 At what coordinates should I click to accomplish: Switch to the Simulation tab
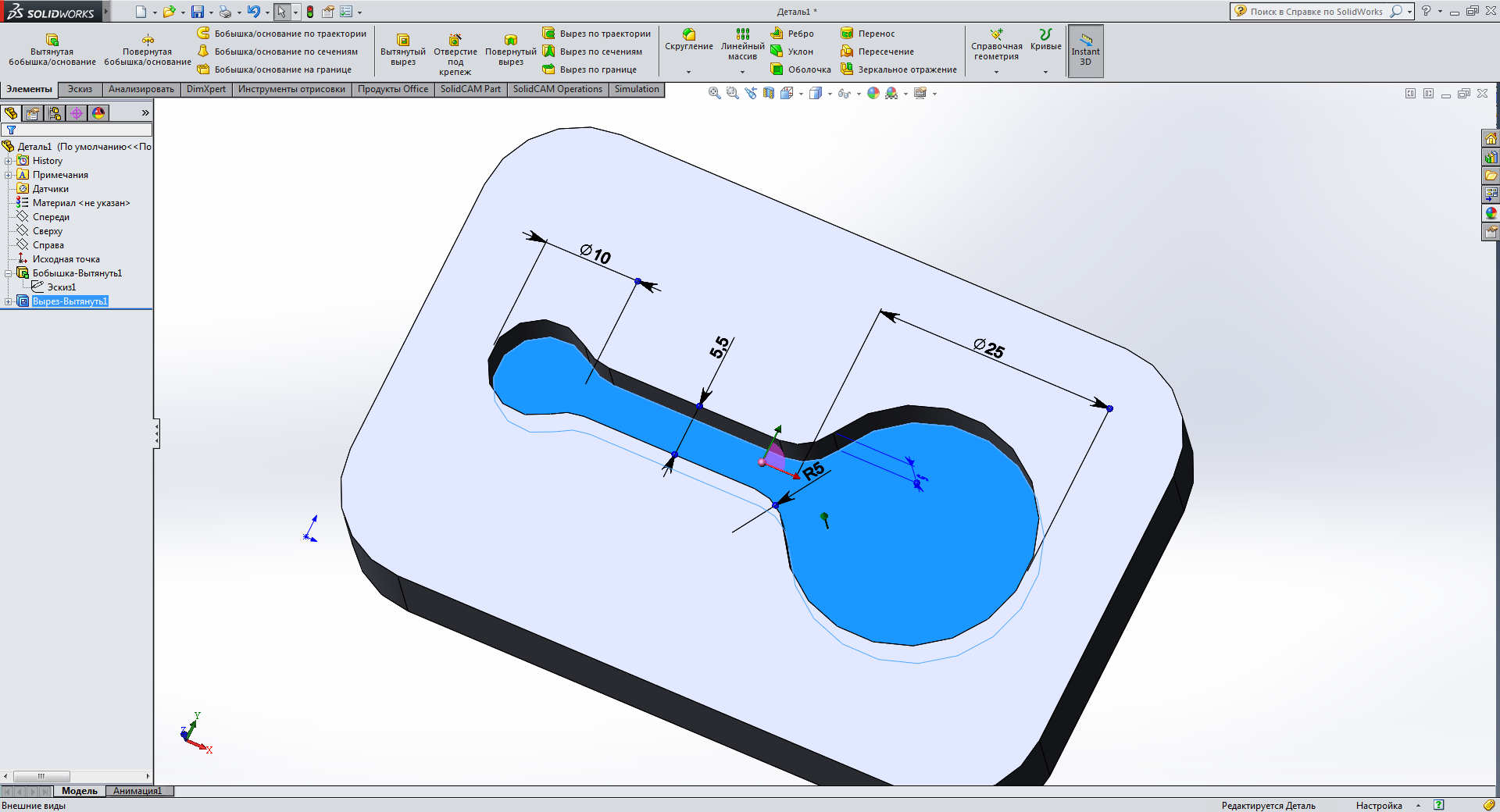tap(637, 89)
